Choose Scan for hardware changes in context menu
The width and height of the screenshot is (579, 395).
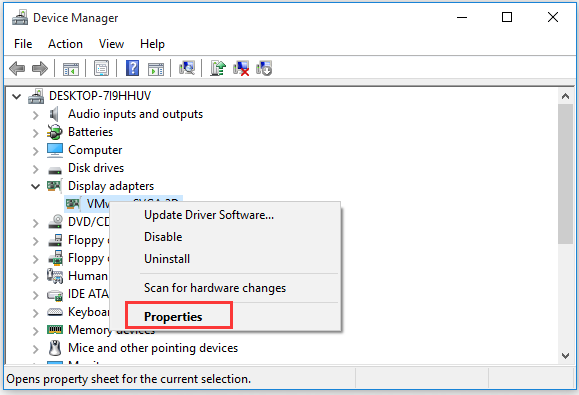pyautogui.click(x=226, y=288)
